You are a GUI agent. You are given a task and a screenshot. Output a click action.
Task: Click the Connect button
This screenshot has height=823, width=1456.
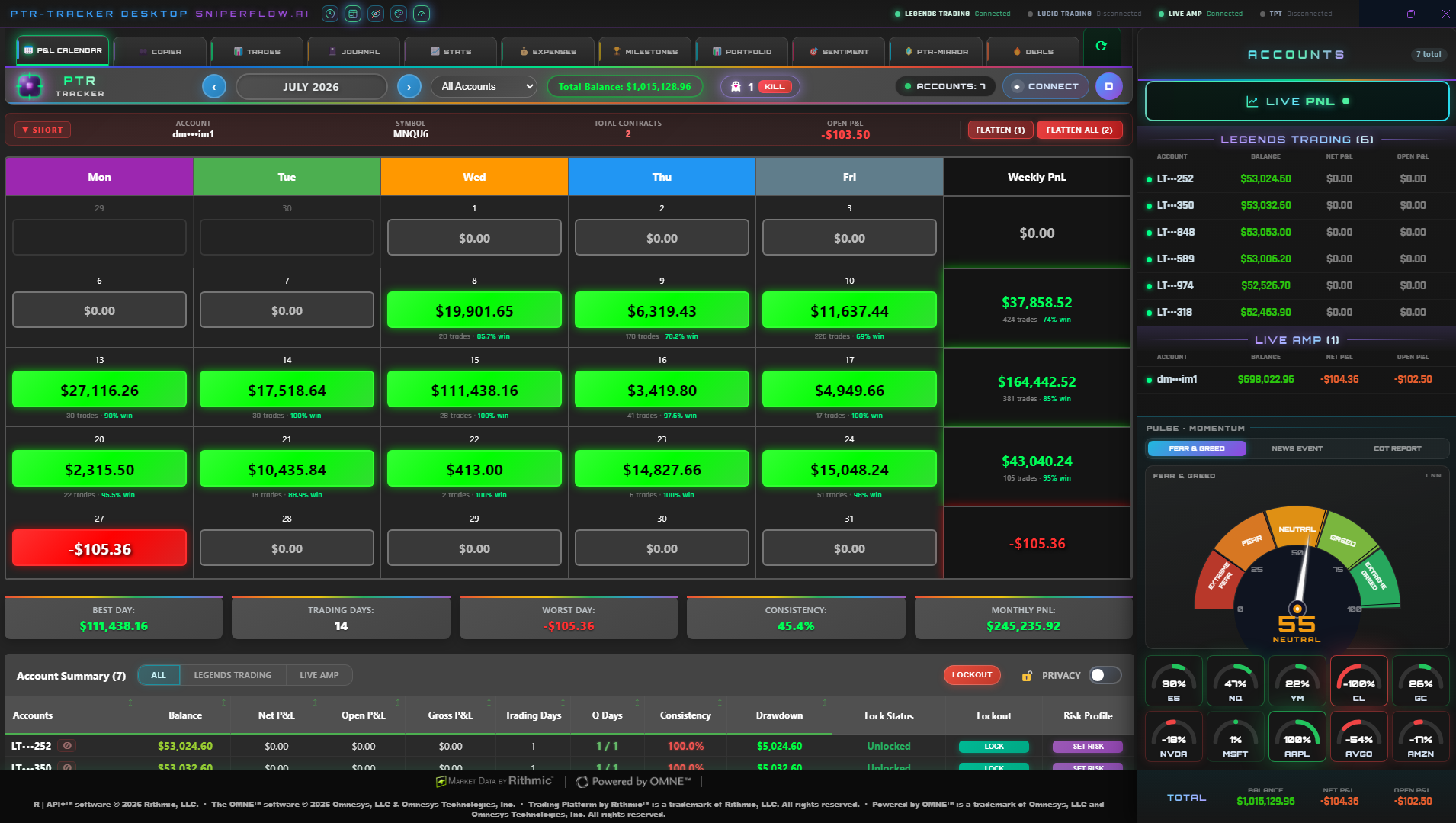coord(1045,87)
